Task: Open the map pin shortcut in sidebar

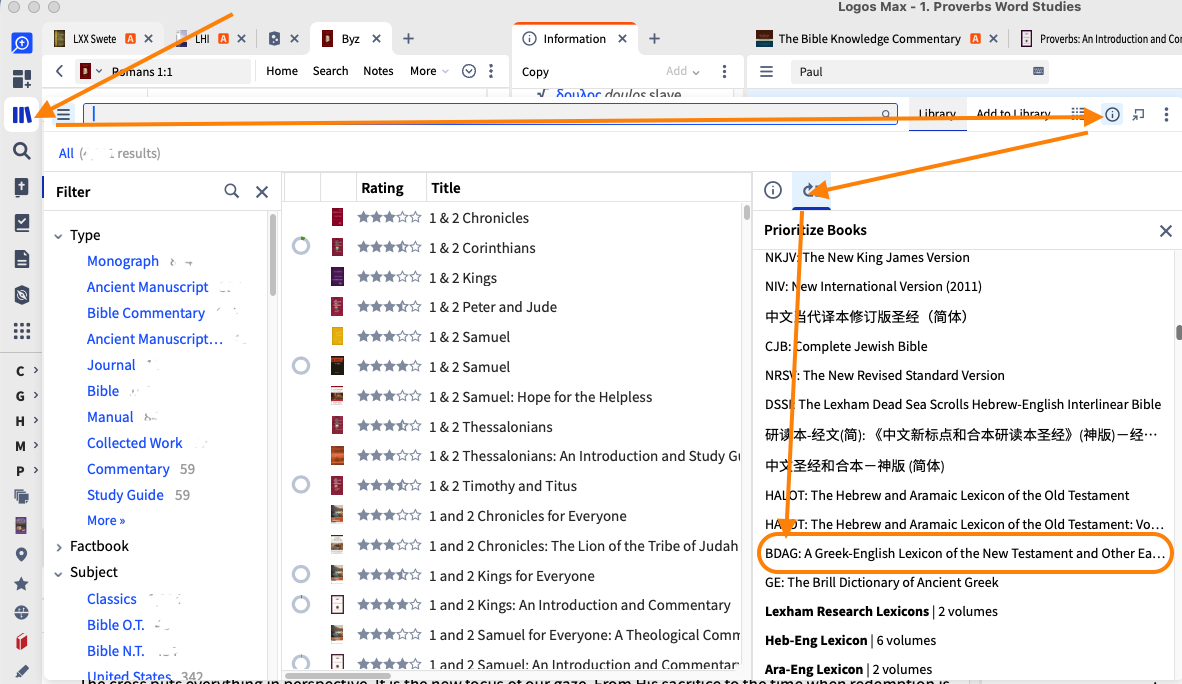Action: (x=21, y=554)
